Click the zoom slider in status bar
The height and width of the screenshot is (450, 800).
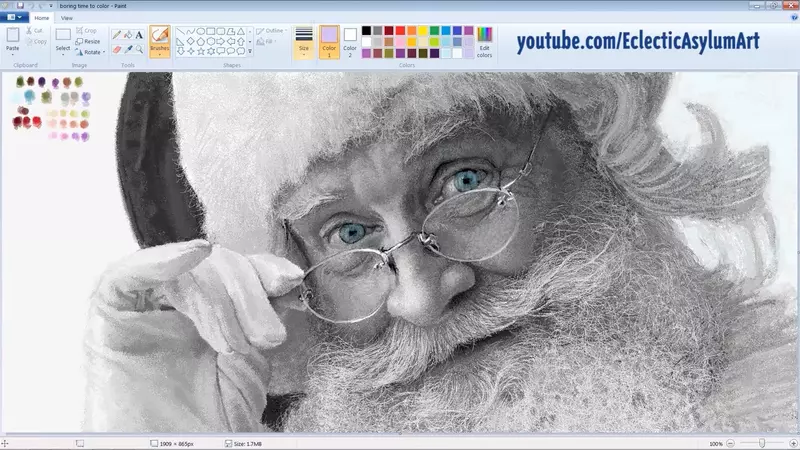tap(762, 443)
